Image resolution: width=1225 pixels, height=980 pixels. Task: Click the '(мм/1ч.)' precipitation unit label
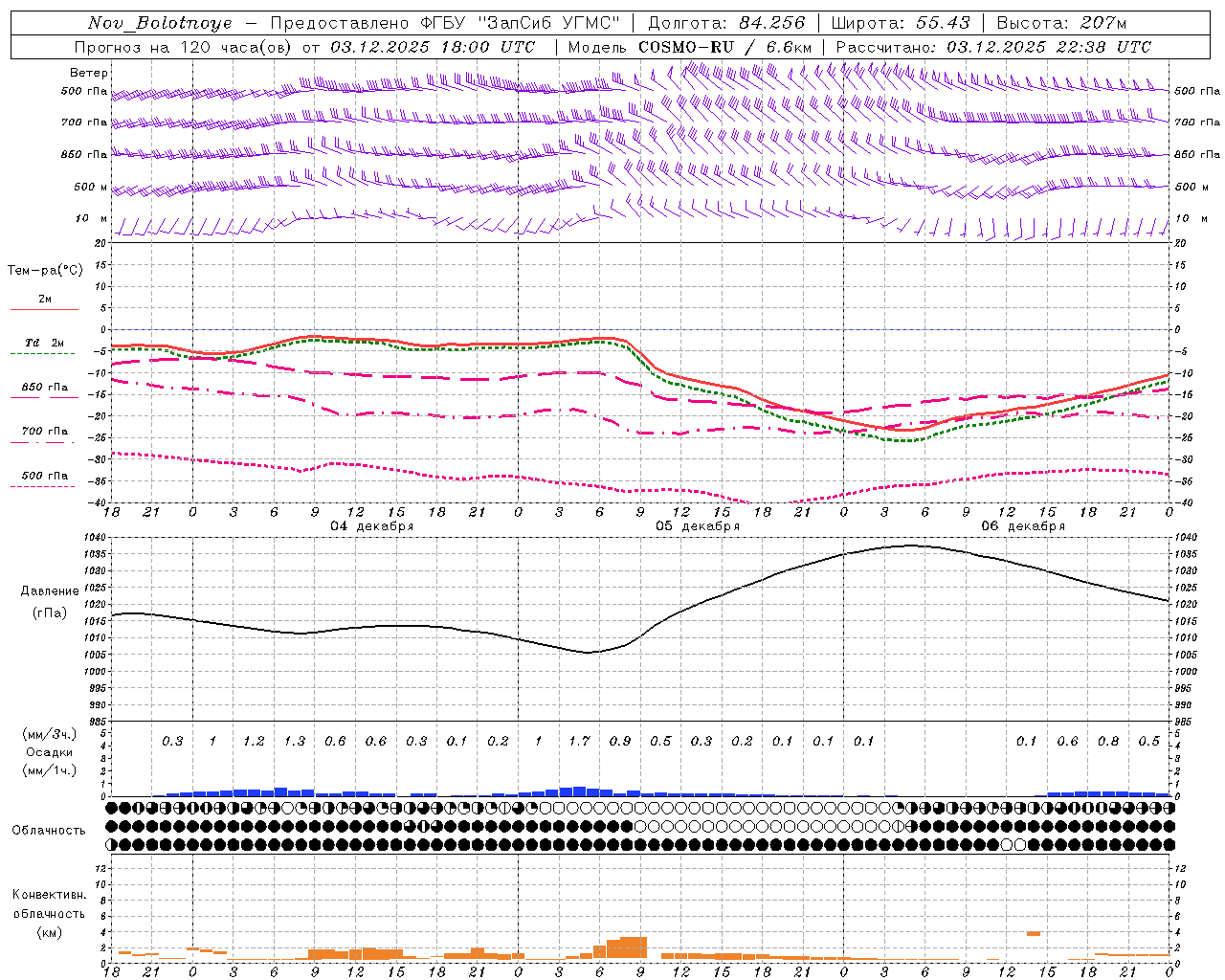point(50,770)
